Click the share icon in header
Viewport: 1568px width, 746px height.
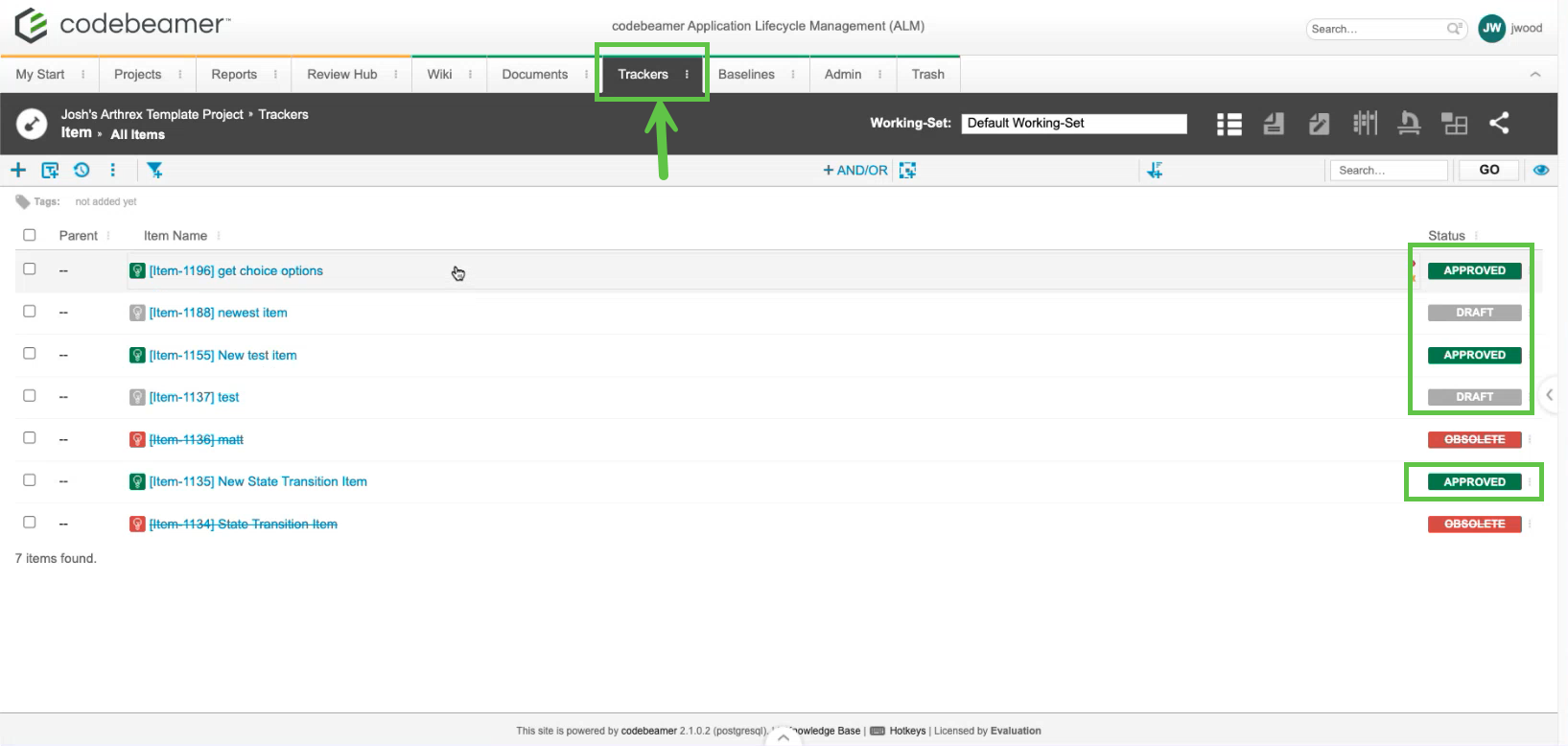point(1499,123)
